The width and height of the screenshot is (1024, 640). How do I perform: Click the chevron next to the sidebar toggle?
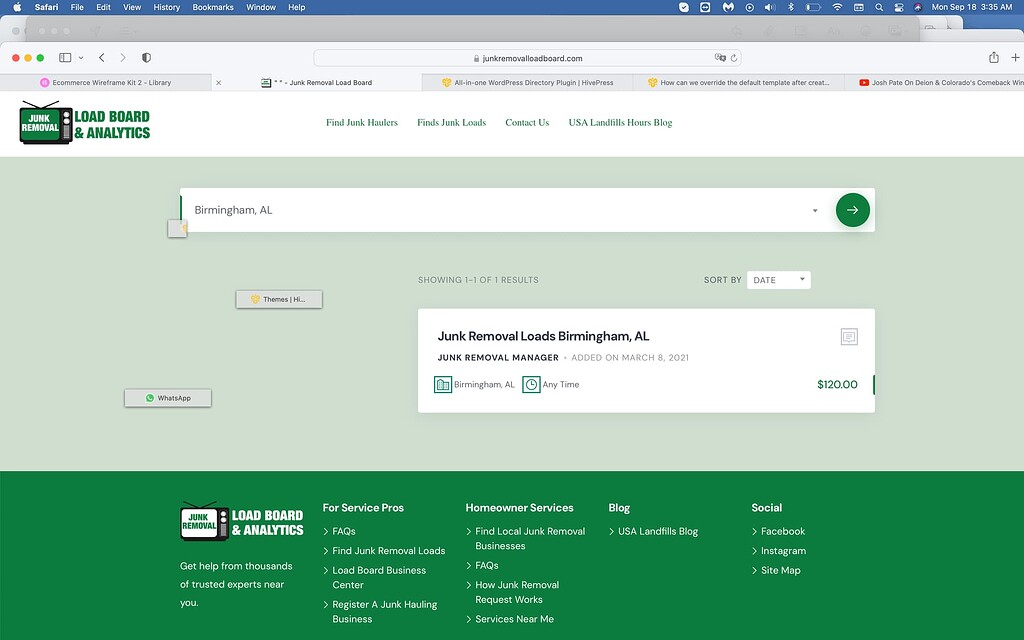tap(79, 57)
